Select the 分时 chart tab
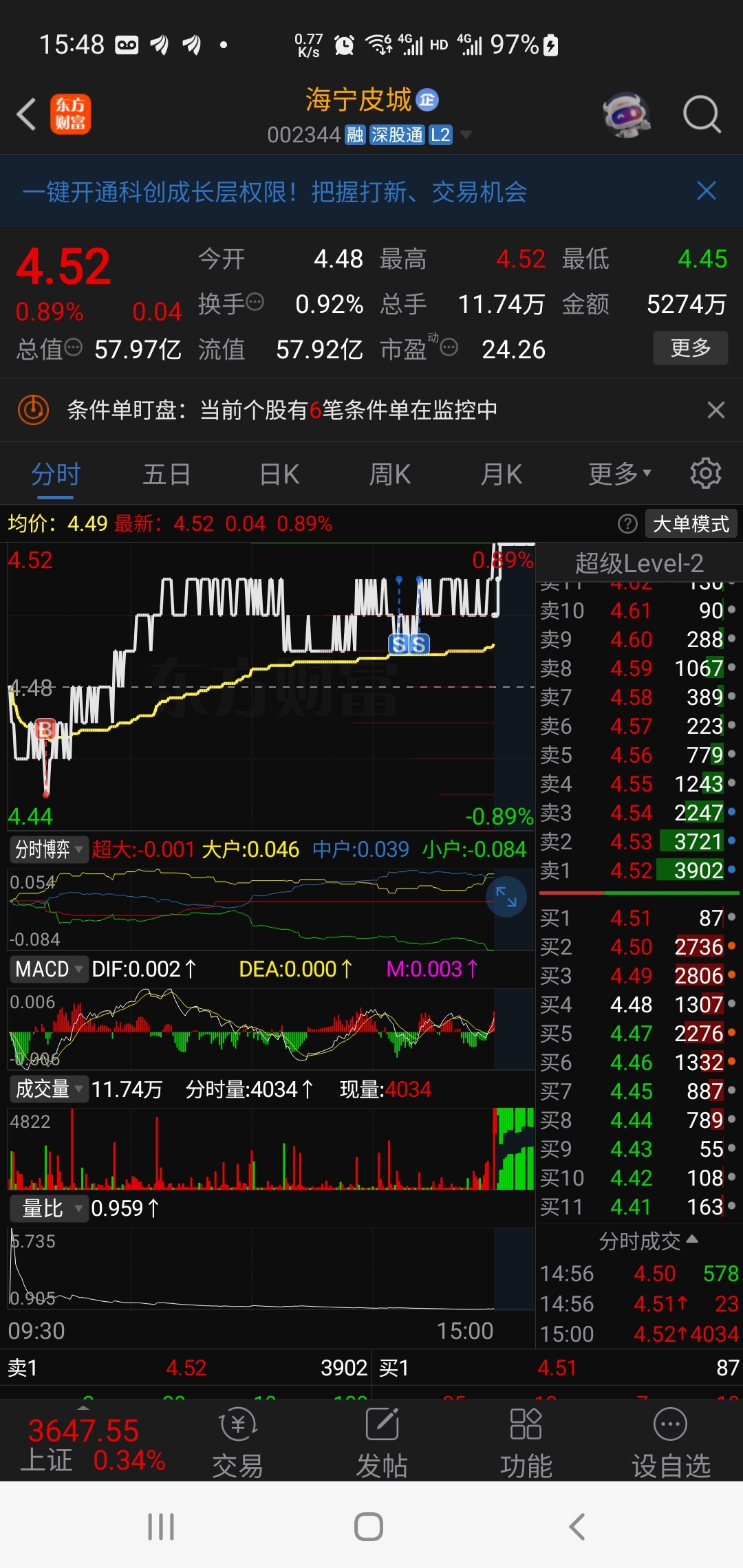 [56, 475]
